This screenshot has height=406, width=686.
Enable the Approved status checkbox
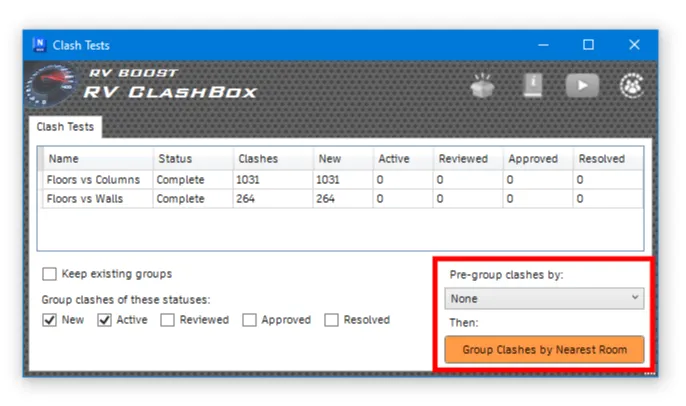coord(249,320)
